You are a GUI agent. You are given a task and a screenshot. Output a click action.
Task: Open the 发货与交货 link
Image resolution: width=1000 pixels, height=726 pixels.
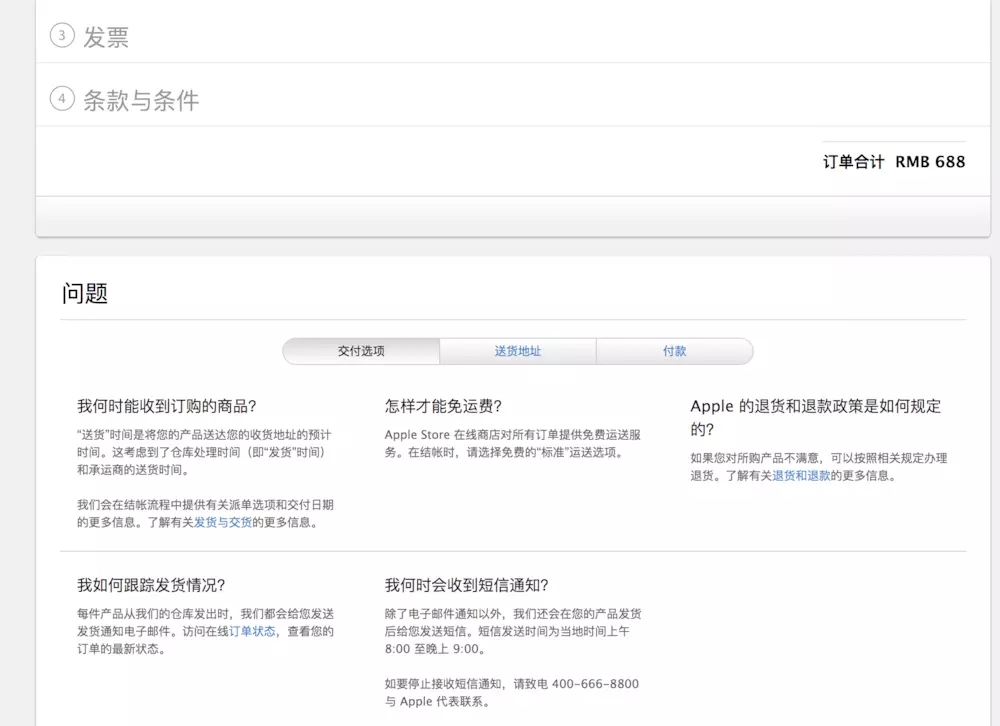point(223,522)
